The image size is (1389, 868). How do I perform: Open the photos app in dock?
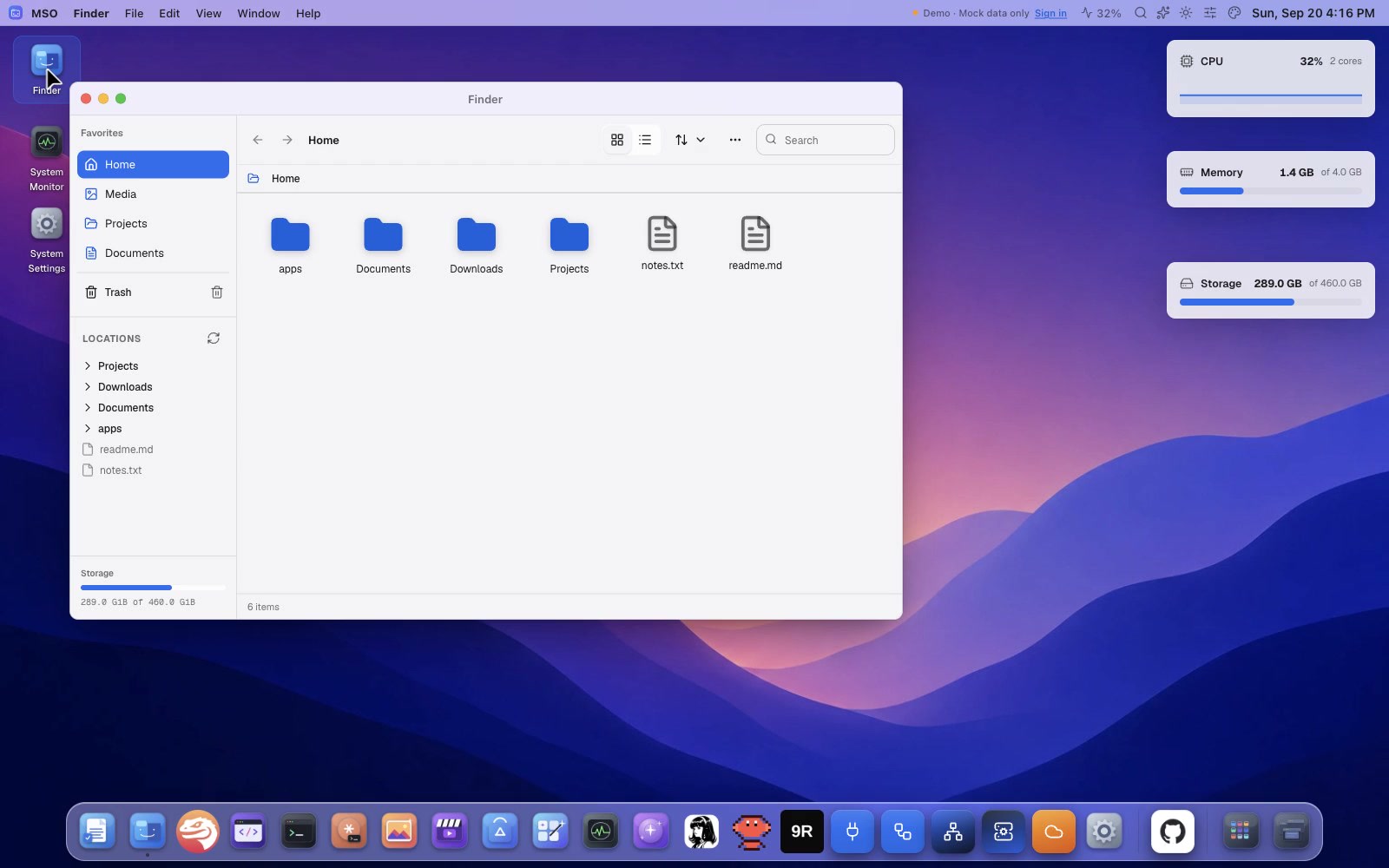(399, 832)
